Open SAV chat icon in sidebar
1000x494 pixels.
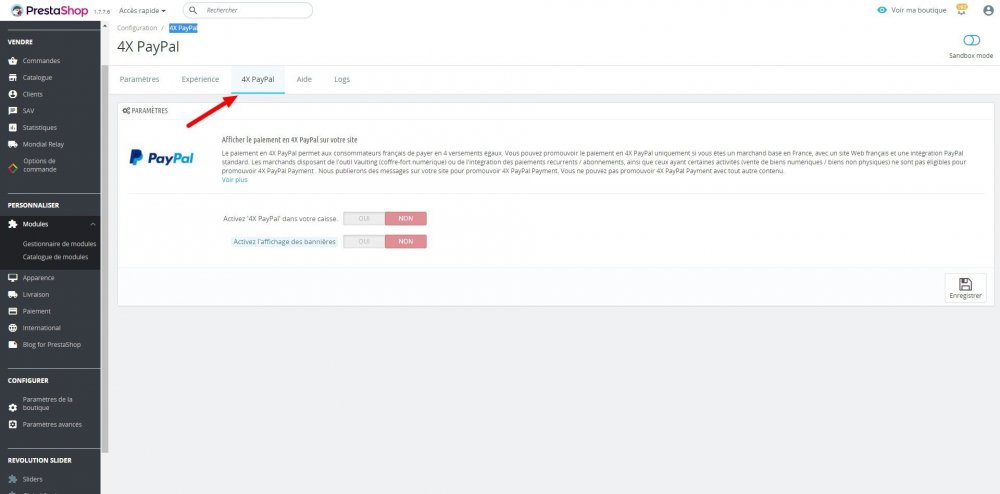coord(12,111)
